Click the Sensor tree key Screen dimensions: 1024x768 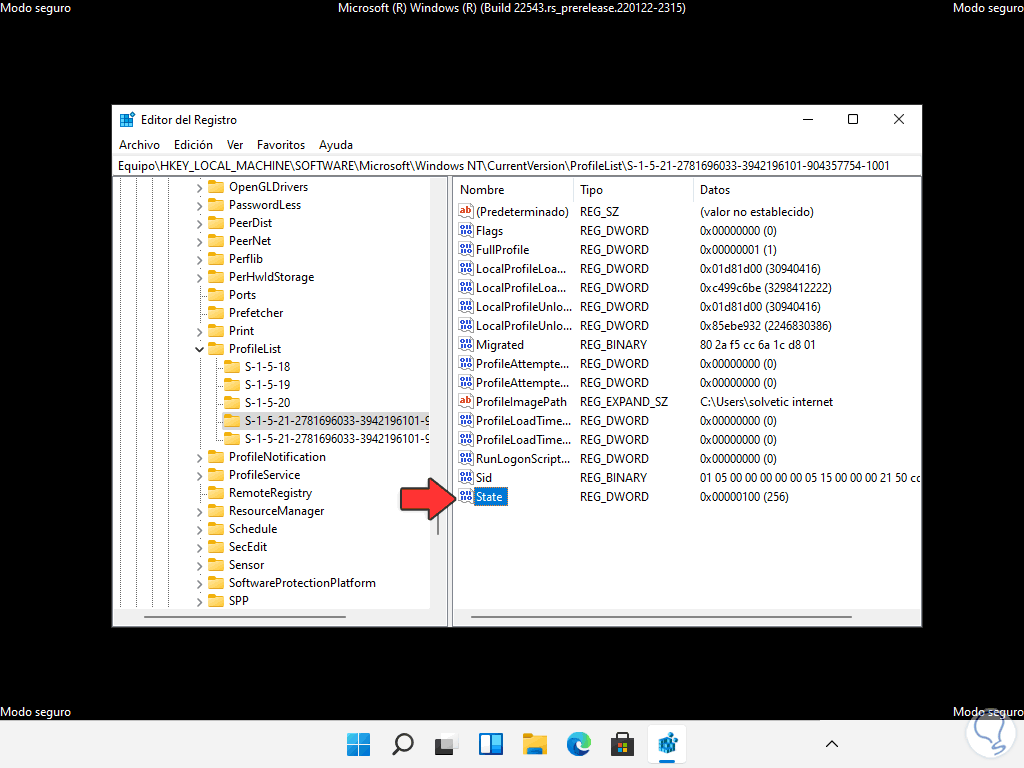(x=246, y=565)
